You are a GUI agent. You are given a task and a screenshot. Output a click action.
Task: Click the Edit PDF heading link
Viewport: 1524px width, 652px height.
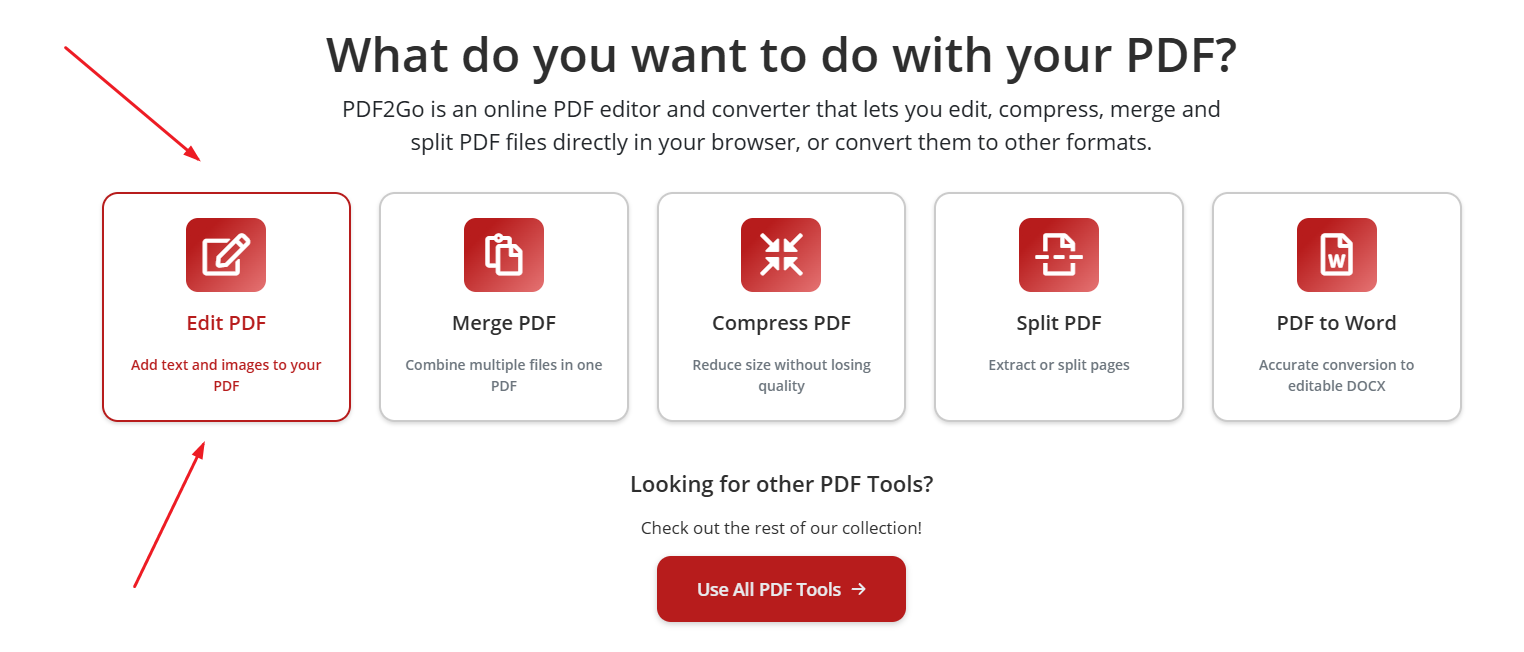pyautogui.click(x=226, y=323)
